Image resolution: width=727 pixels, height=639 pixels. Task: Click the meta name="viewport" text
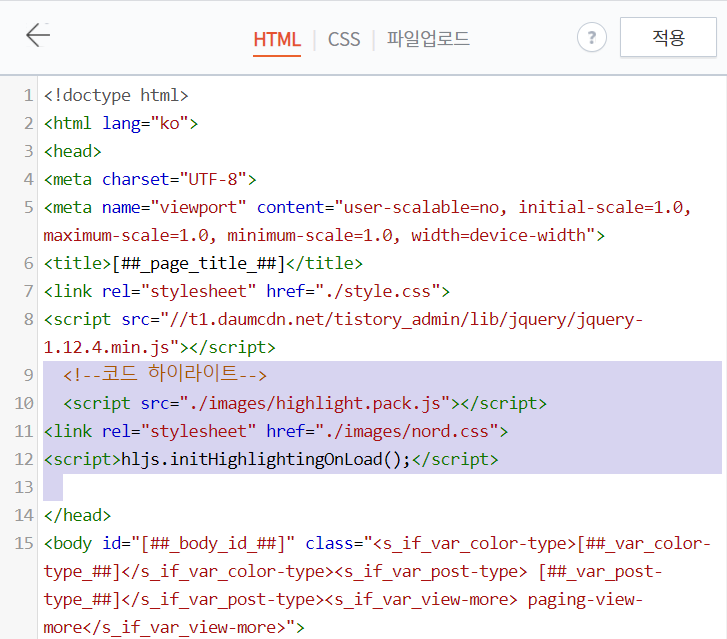(x=145, y=207)
